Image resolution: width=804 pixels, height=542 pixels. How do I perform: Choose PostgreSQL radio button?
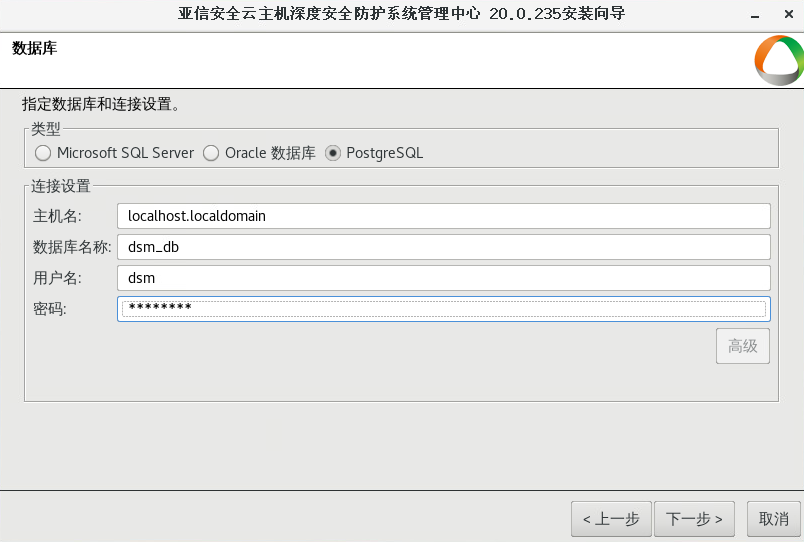[374, 153]
